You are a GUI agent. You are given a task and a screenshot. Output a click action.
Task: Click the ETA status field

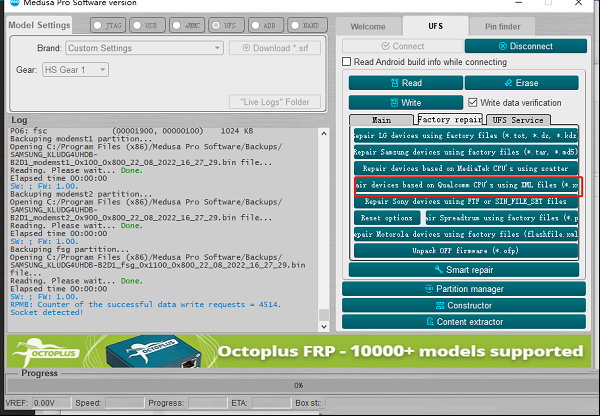(271, 403)
